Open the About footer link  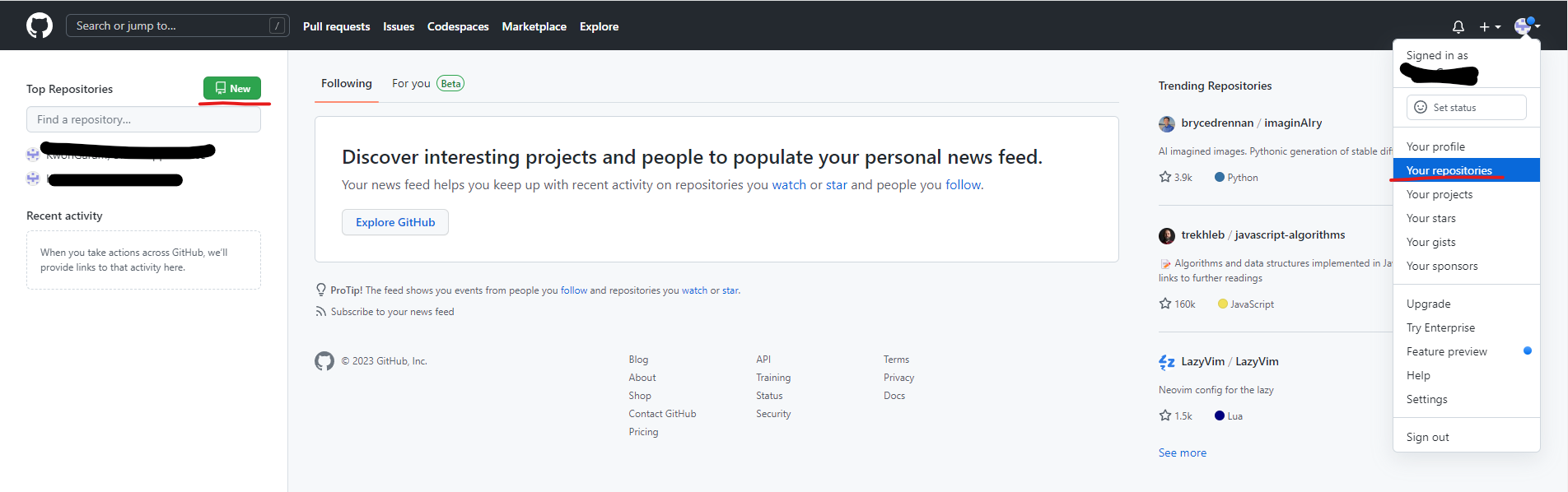click(642, 378)
